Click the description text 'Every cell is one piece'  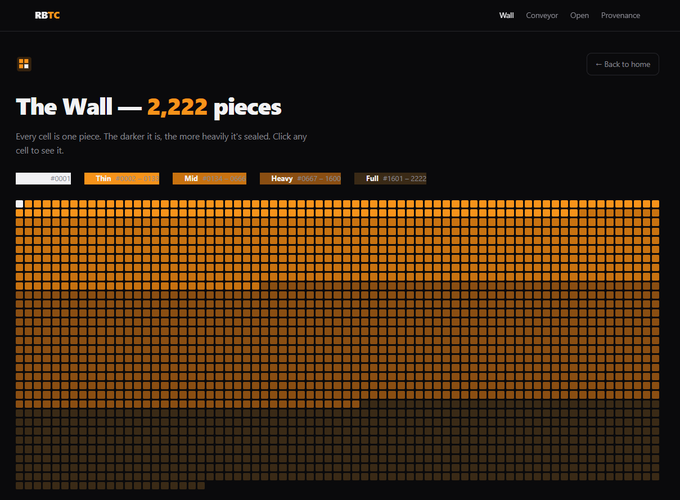click(58, 137)
